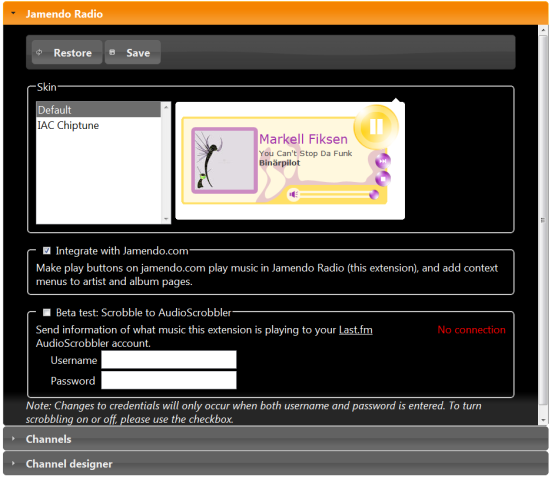
Task: Collapse the Jamendo Radio section
Action: tap(13, 13)
